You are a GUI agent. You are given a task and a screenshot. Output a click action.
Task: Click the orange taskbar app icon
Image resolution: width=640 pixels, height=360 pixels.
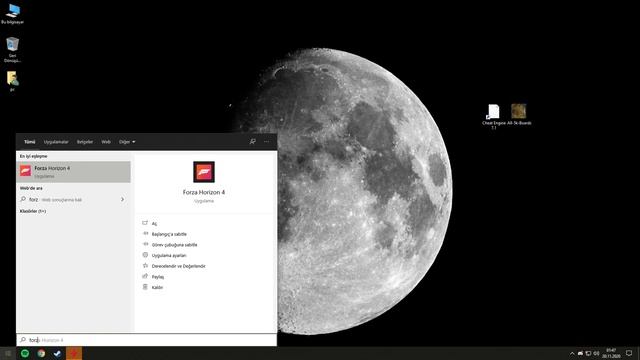click(74, 353)
